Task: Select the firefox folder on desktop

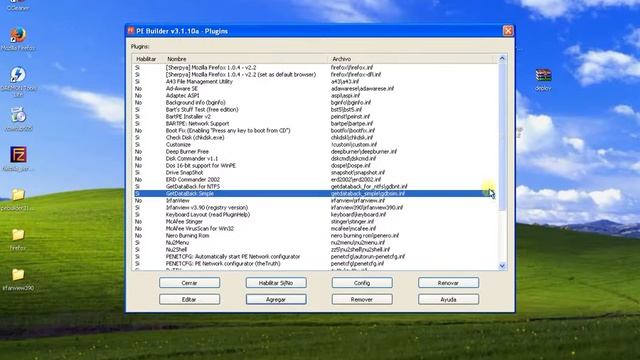Action: click(18, 239)
